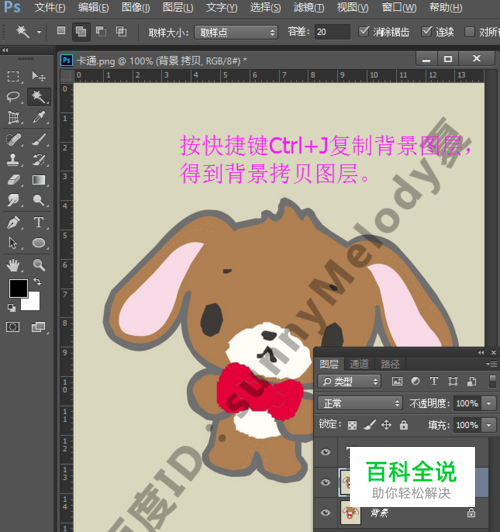
Task: Select the Dodge tool
Action: tap(38, 200)
